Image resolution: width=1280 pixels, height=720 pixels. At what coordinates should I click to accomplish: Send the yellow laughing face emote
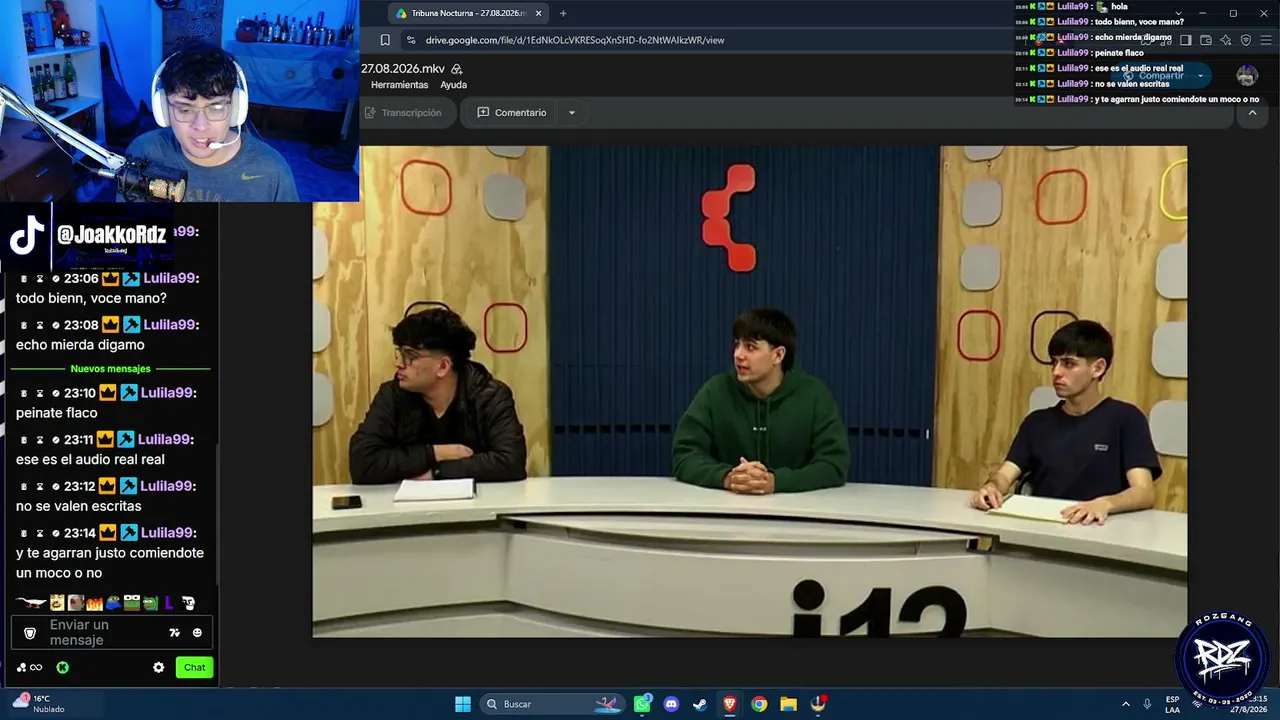pyautogui.click(x=57, y=603)
